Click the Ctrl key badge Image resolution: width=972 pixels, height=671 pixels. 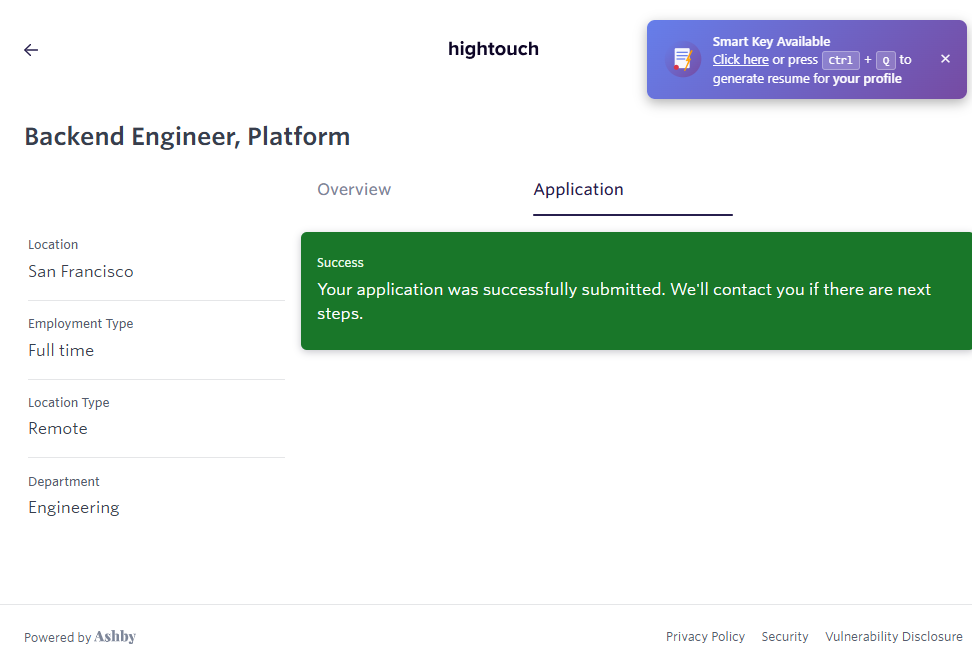(x=840, y=60)
